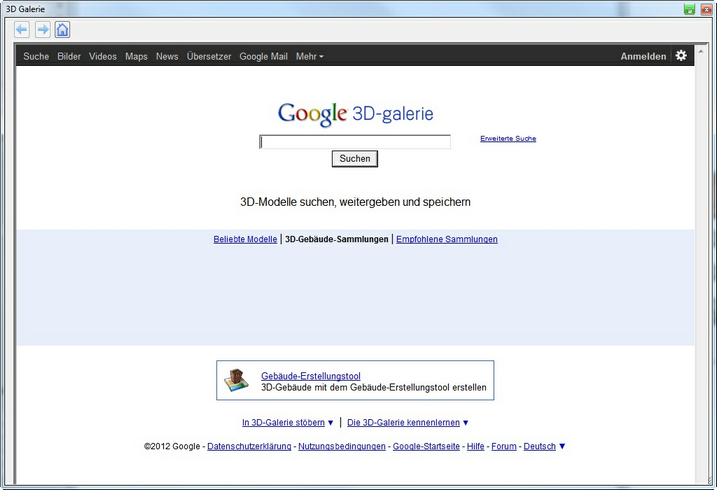Open the Empfohlene Sammlungen tab link
Image resolution: width=717 pixels, height=490 pixels.
447,239
